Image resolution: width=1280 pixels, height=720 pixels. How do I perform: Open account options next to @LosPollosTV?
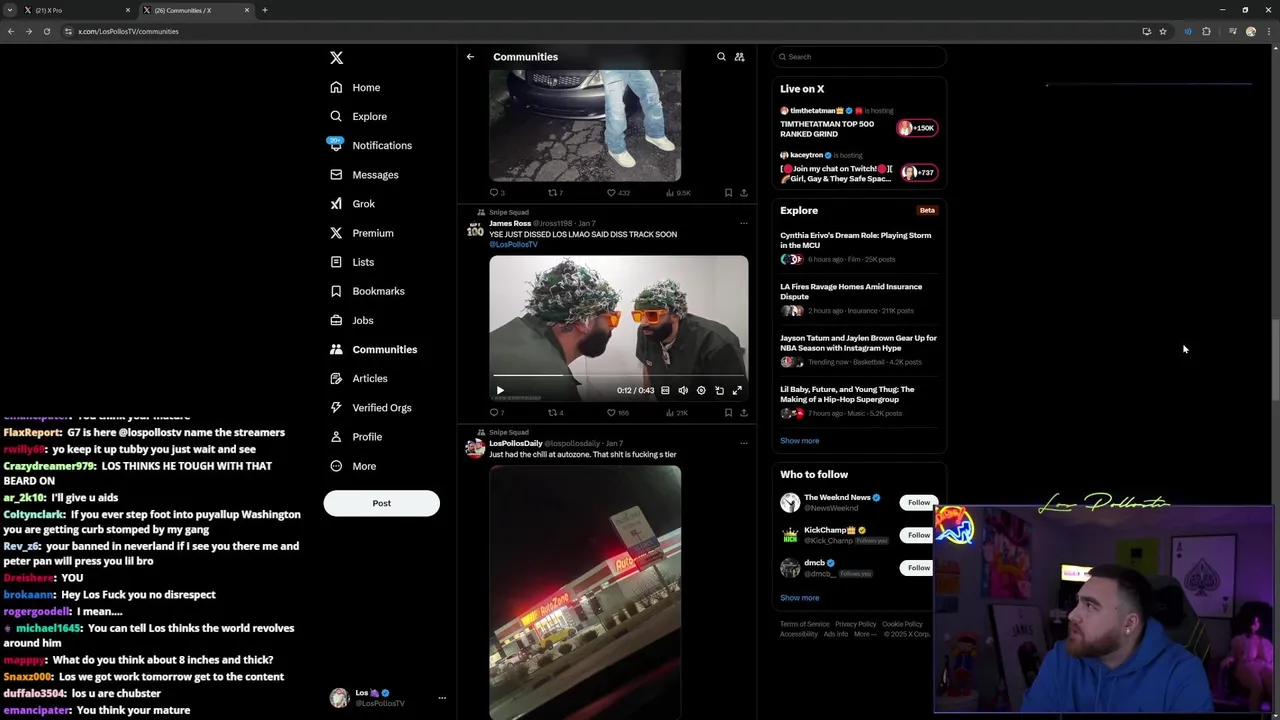(x=442, y=698)
